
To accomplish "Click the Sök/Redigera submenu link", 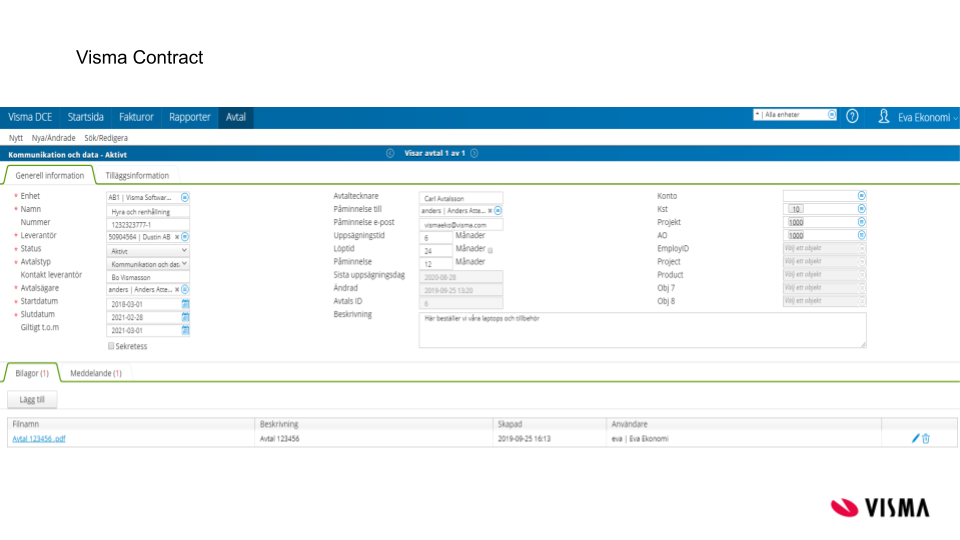I will pos(106,138).
